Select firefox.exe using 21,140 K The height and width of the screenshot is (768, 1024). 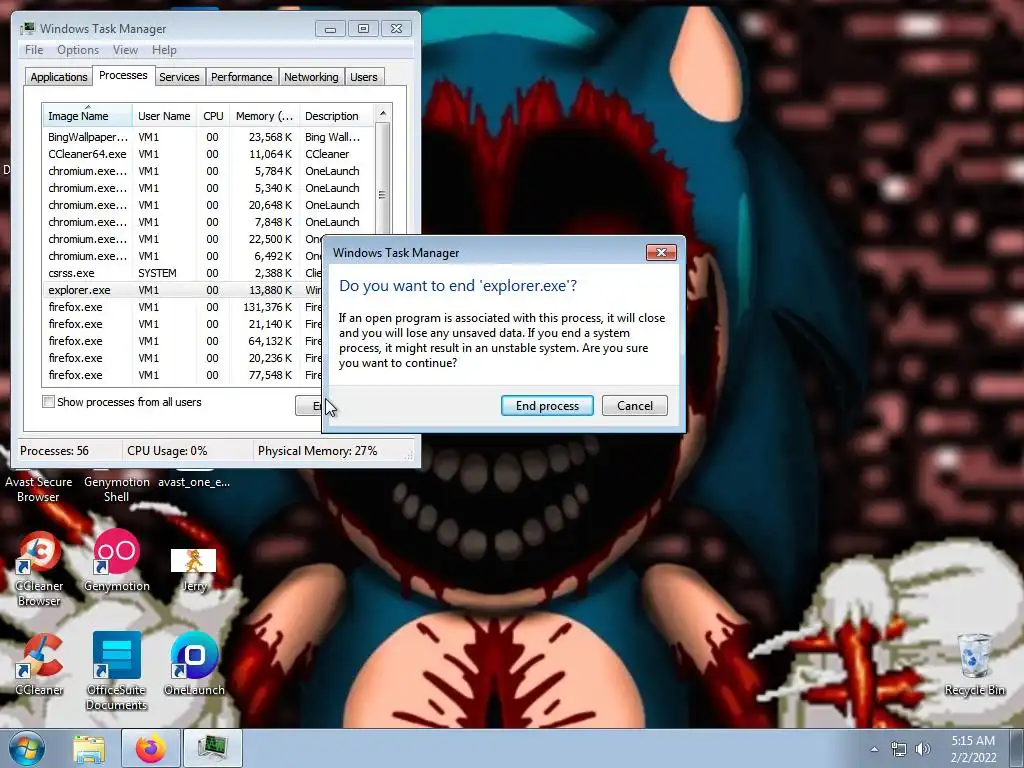tap(183, 324)
